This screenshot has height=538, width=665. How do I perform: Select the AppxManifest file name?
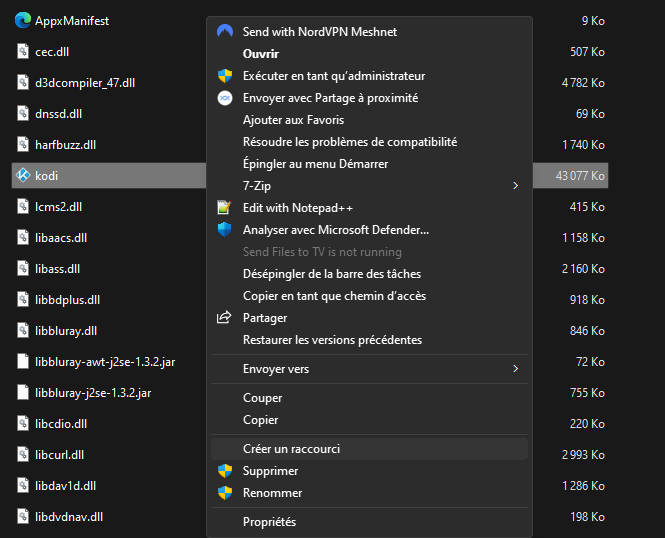pyautogui.click(x=72, y=21)
